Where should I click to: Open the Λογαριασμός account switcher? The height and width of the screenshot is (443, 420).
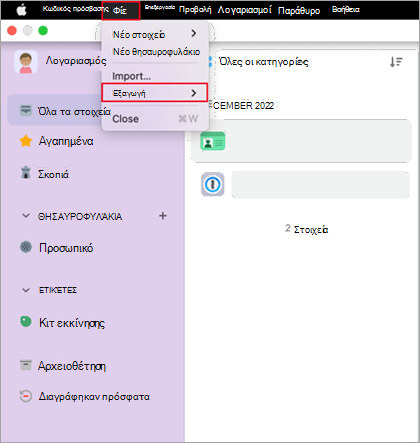(x=76, y=61)
